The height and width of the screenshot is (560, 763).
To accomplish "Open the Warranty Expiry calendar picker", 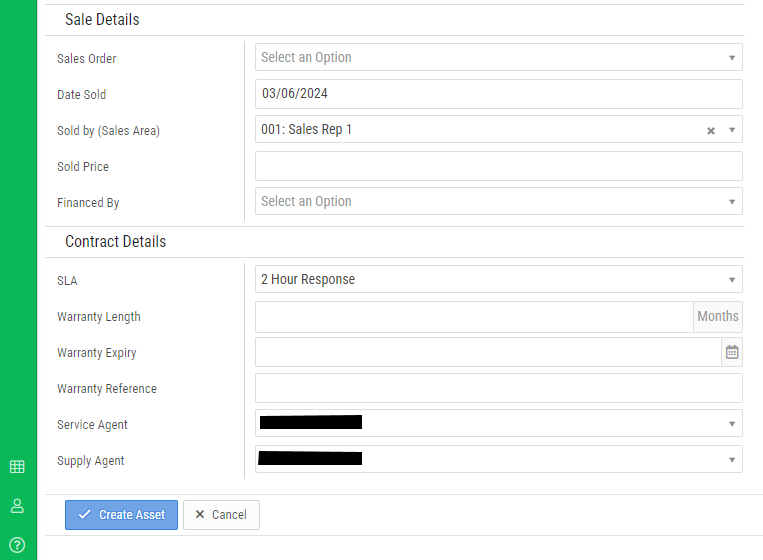I will [732, 352].
